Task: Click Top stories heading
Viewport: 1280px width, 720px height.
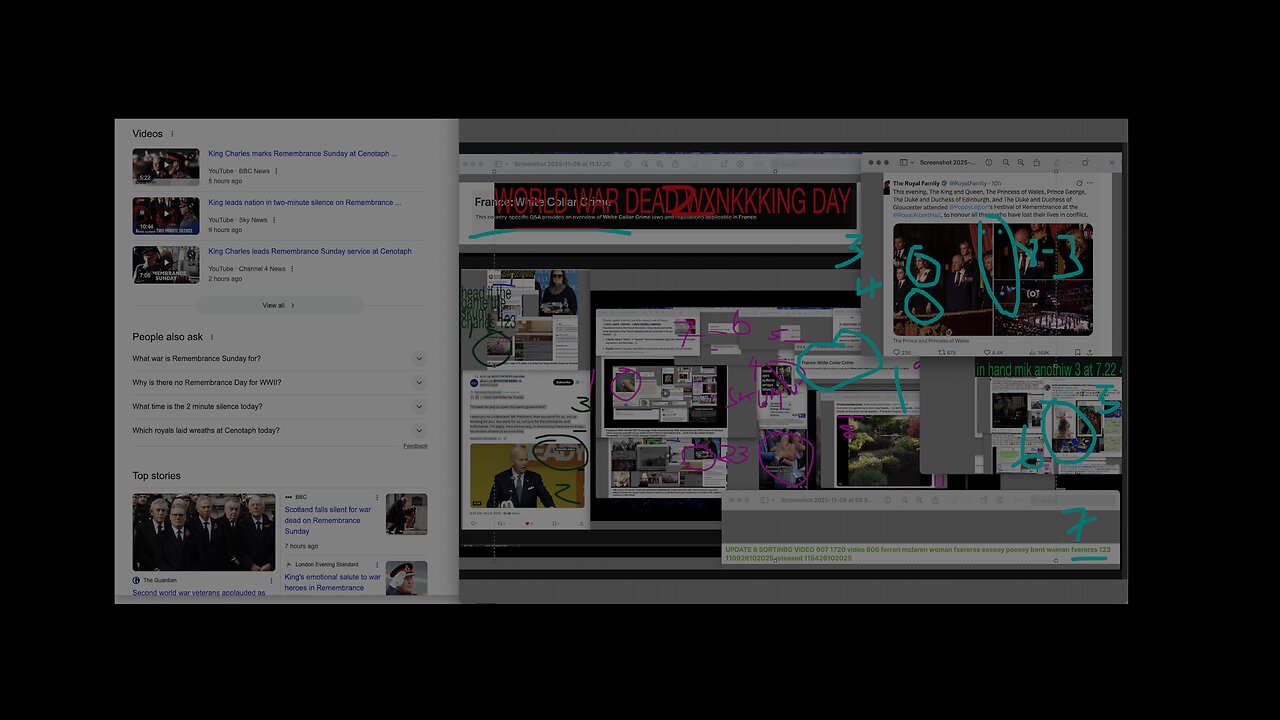Action: point(156,476)
